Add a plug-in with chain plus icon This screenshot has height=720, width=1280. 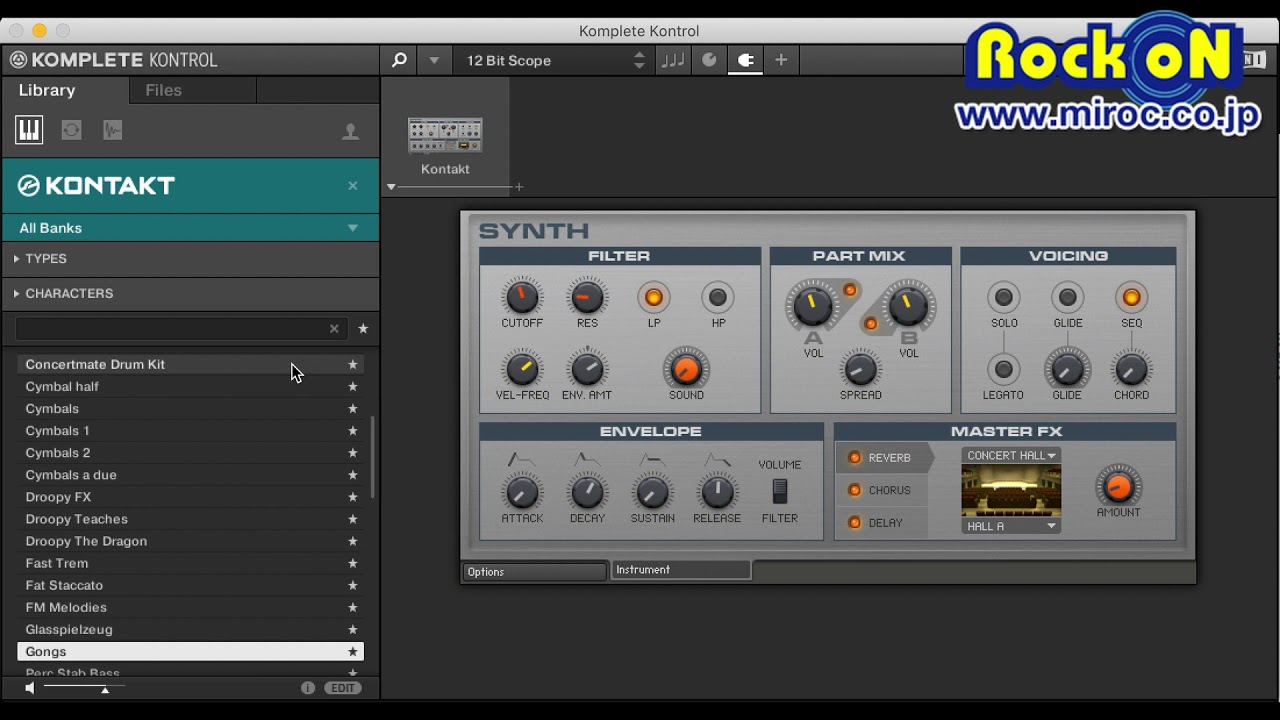click(x=519, y=187)
